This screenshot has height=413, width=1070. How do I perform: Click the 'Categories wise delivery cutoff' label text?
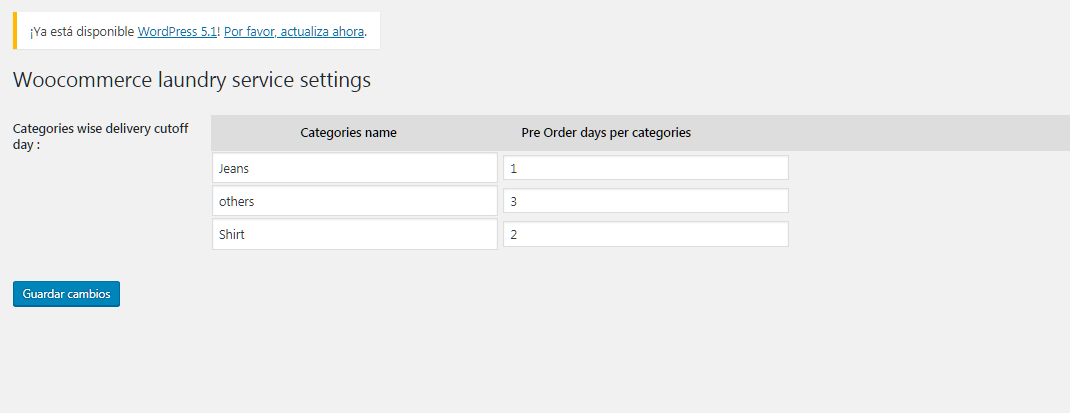[x=101, y=129]
